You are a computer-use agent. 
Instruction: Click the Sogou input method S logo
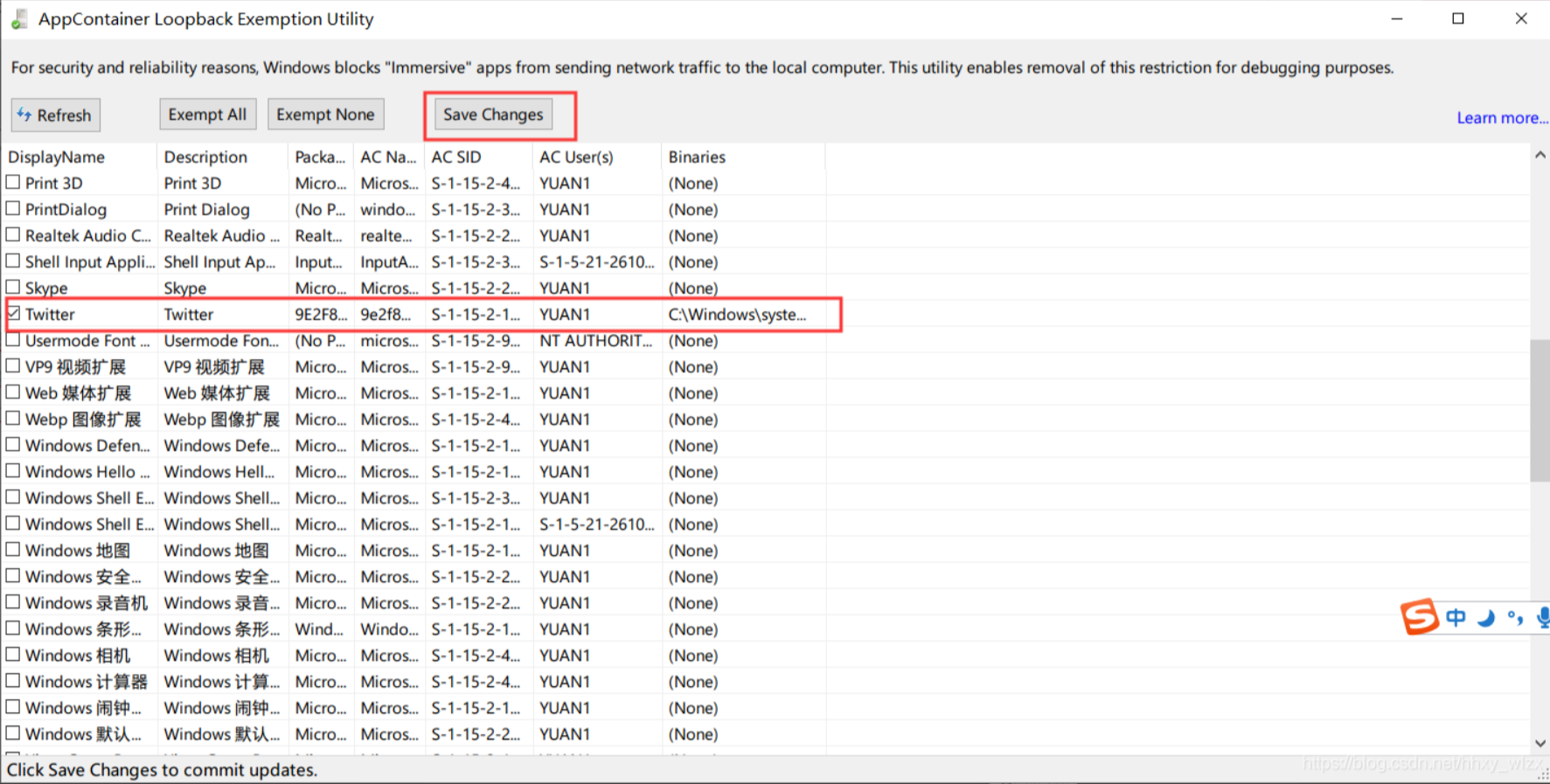[x=1420, y=617]
